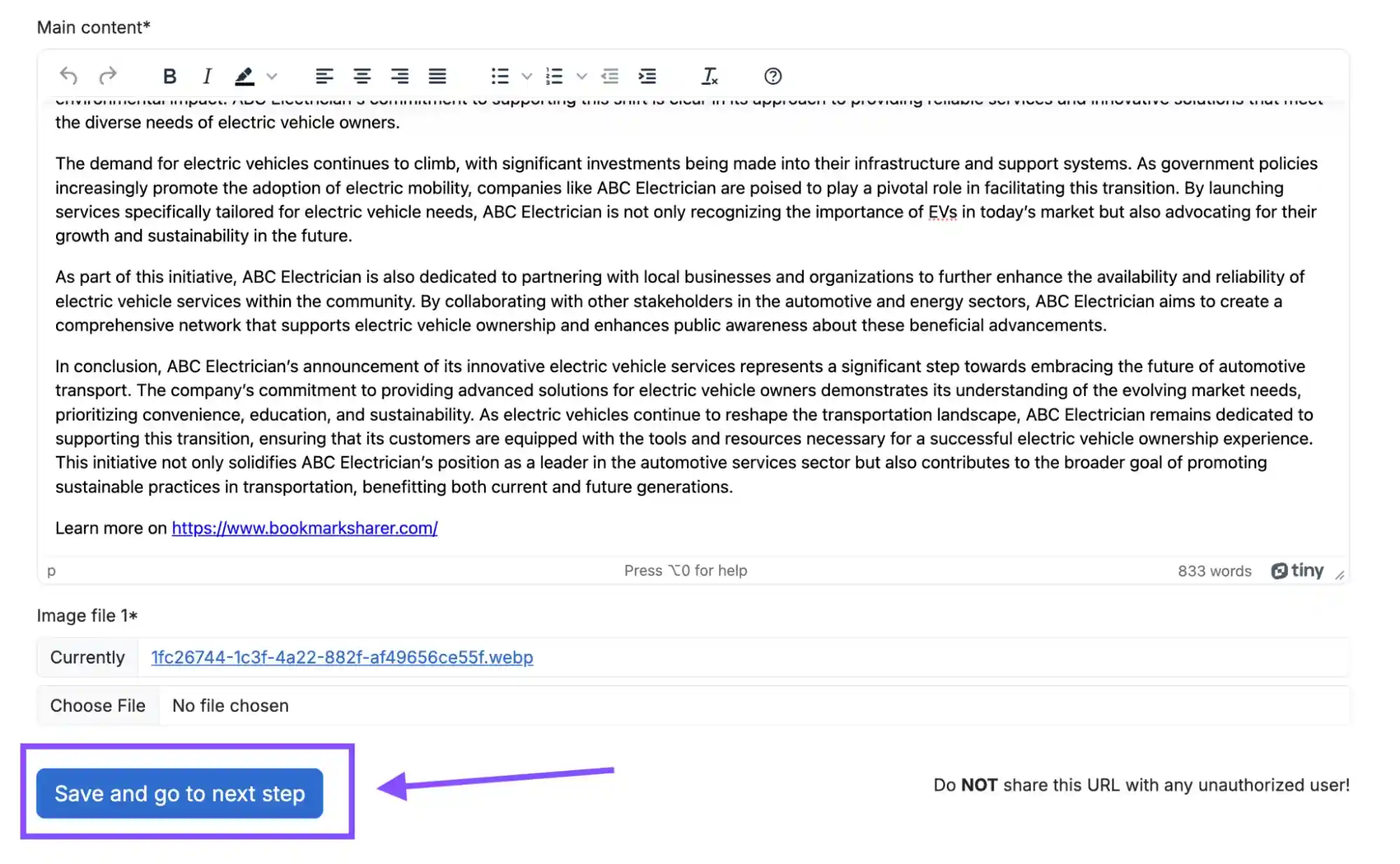Insert a numbered list
The height and width of the screenshot is (864, 1400).
(554, 76)
